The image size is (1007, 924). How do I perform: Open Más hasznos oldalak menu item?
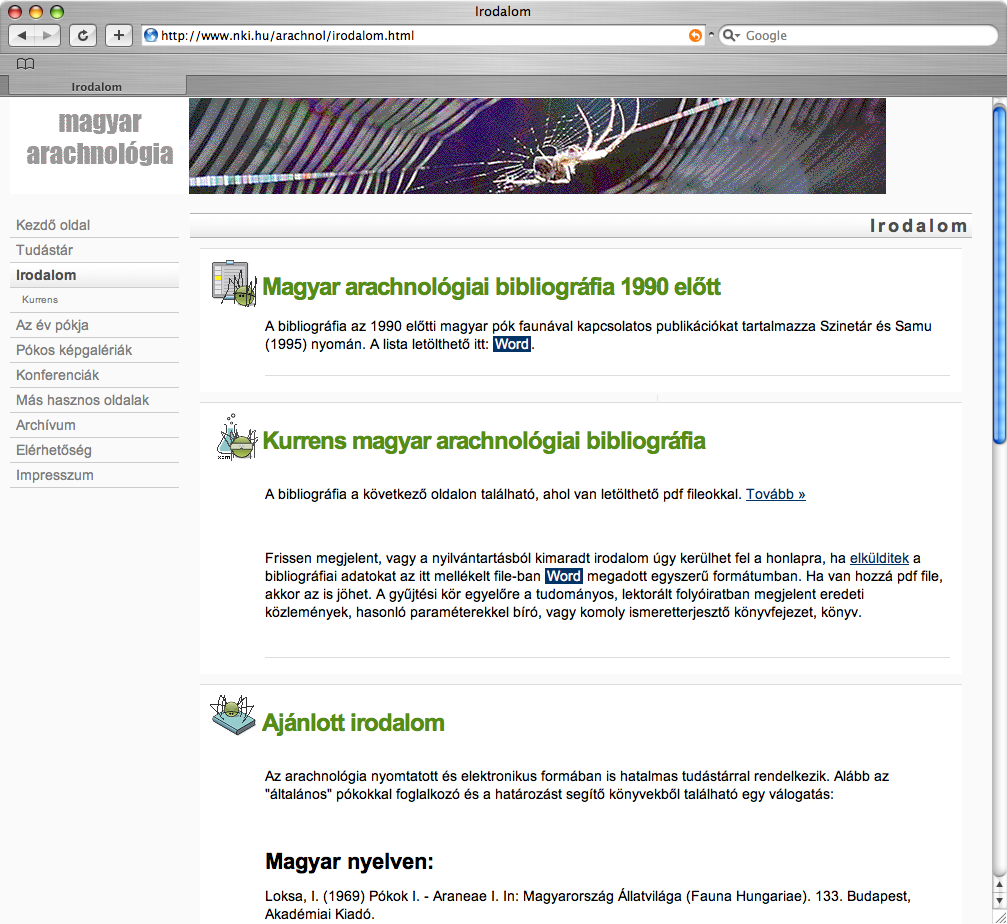[82, 401]
